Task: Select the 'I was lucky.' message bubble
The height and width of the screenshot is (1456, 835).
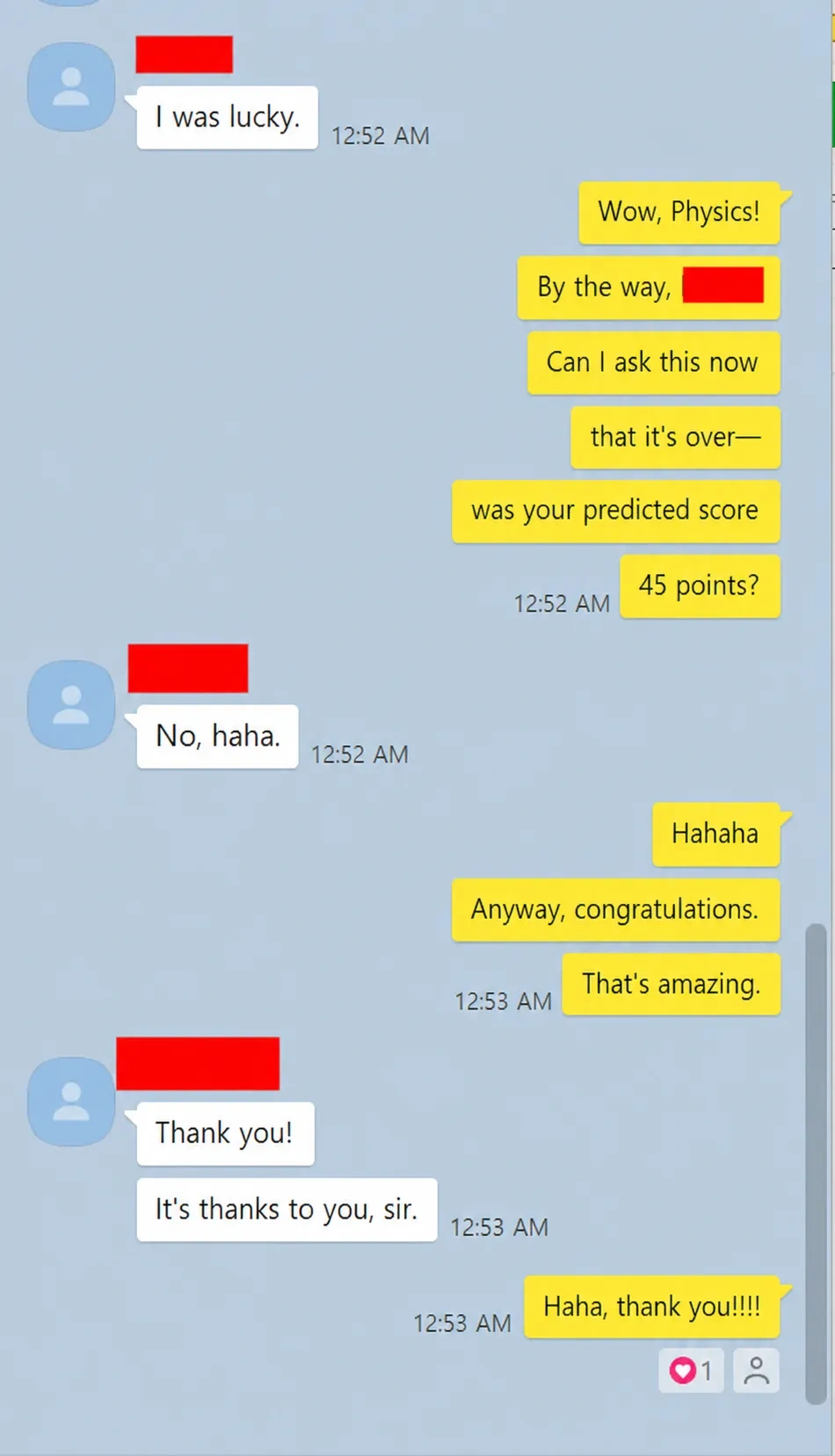Action: click(x=227, y=117)
